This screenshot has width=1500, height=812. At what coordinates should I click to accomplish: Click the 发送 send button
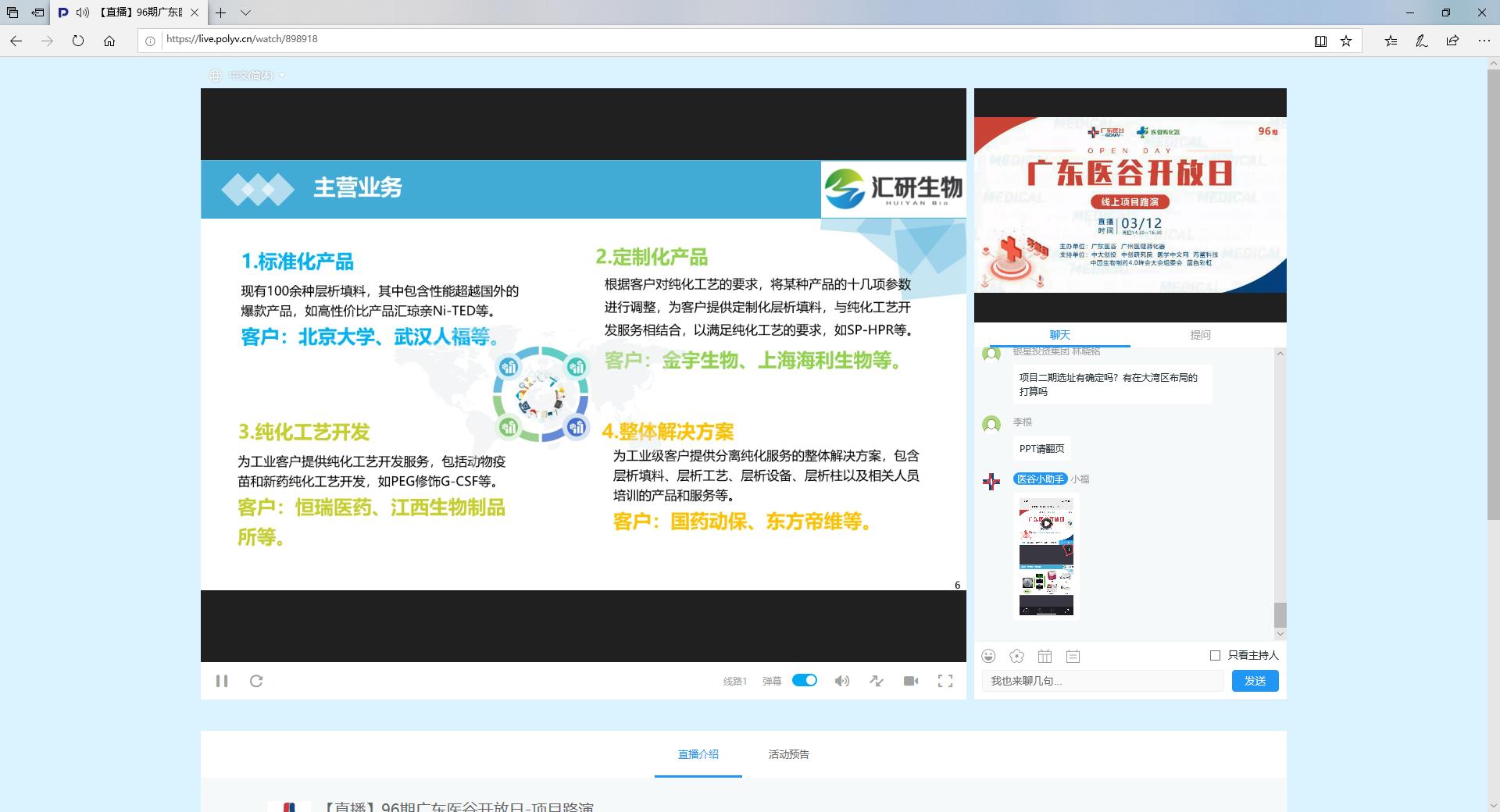[x=1255, y=681]
